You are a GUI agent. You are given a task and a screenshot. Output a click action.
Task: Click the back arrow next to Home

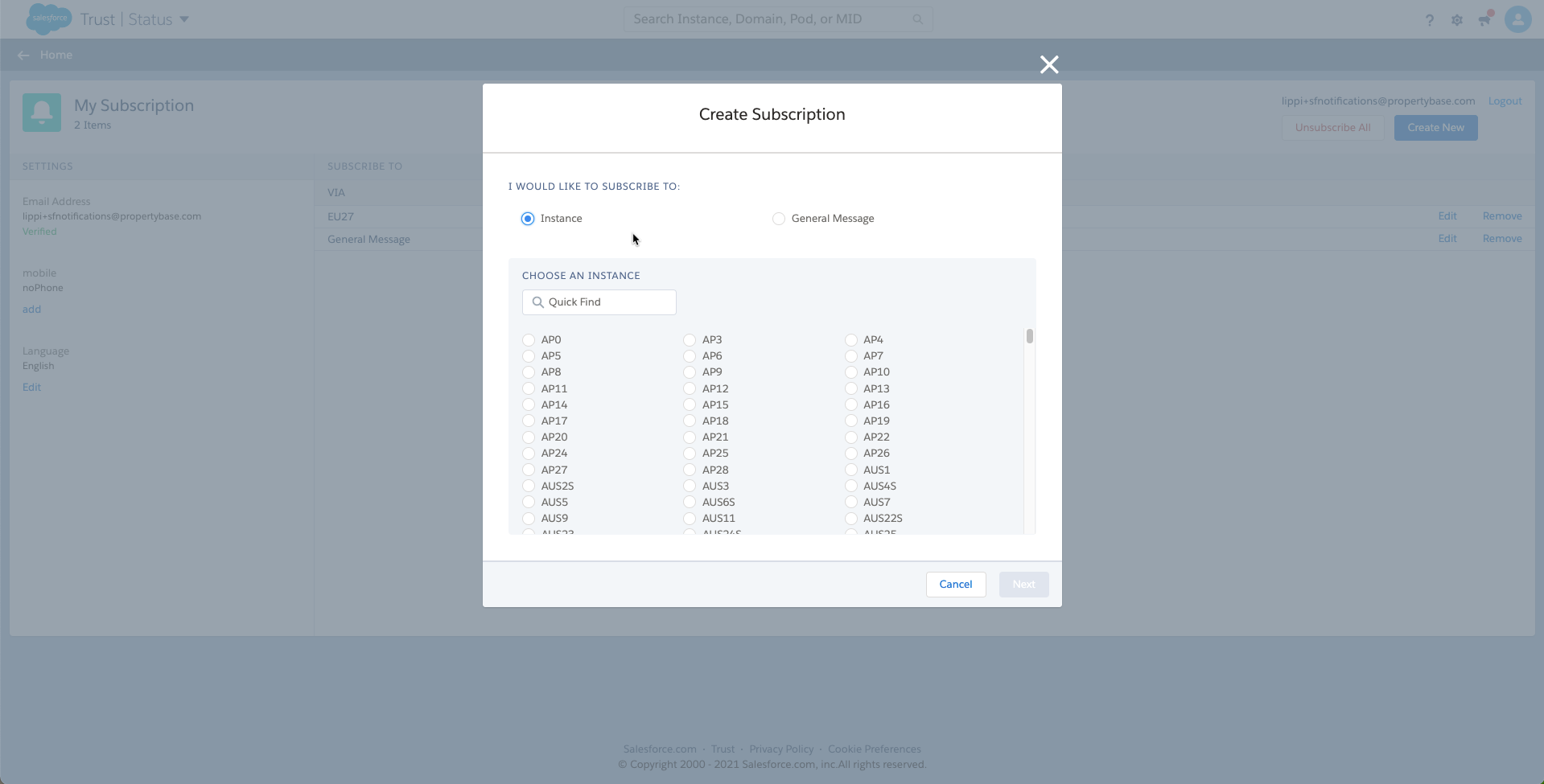(x=23, y=55)
